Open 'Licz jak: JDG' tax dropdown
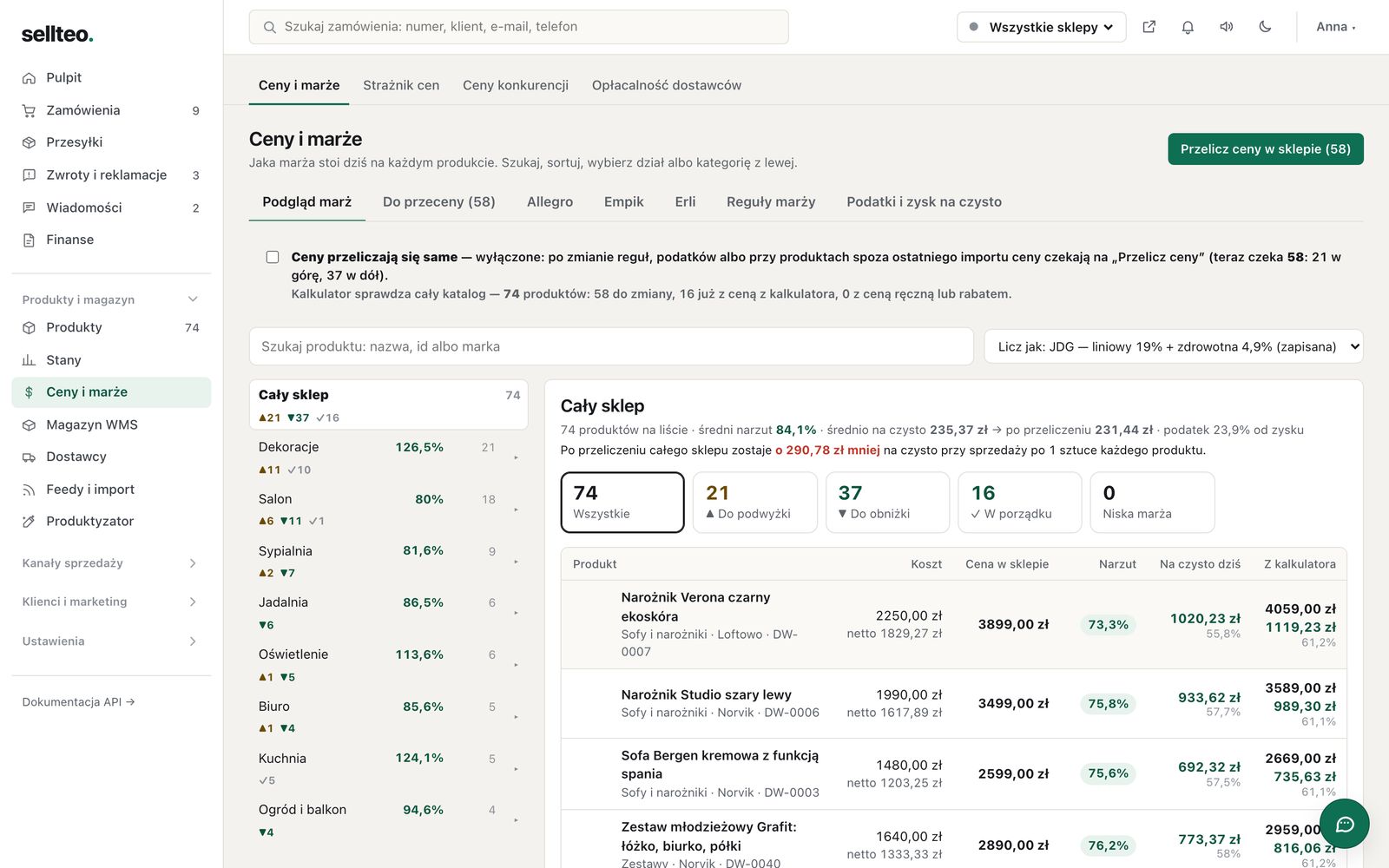Image resolution: width=1389 pixels, height=868 pixels. (x=1173, y=346)
